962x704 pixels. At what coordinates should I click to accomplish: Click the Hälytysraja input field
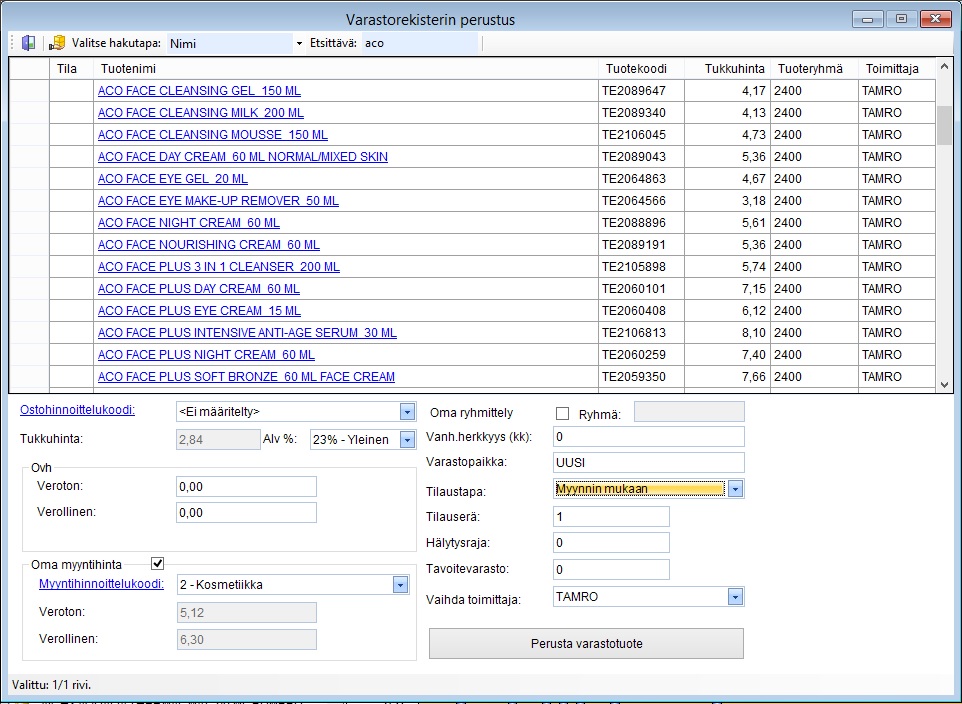611,543
